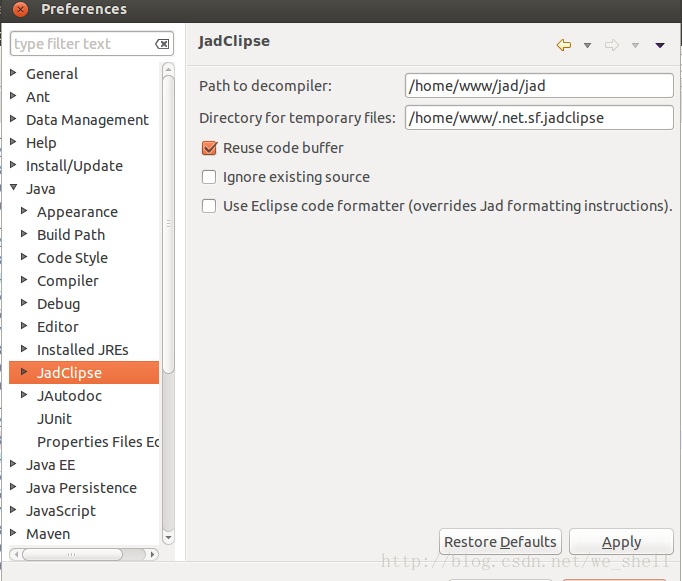Select General in the preferences tree

click(52, 74)
